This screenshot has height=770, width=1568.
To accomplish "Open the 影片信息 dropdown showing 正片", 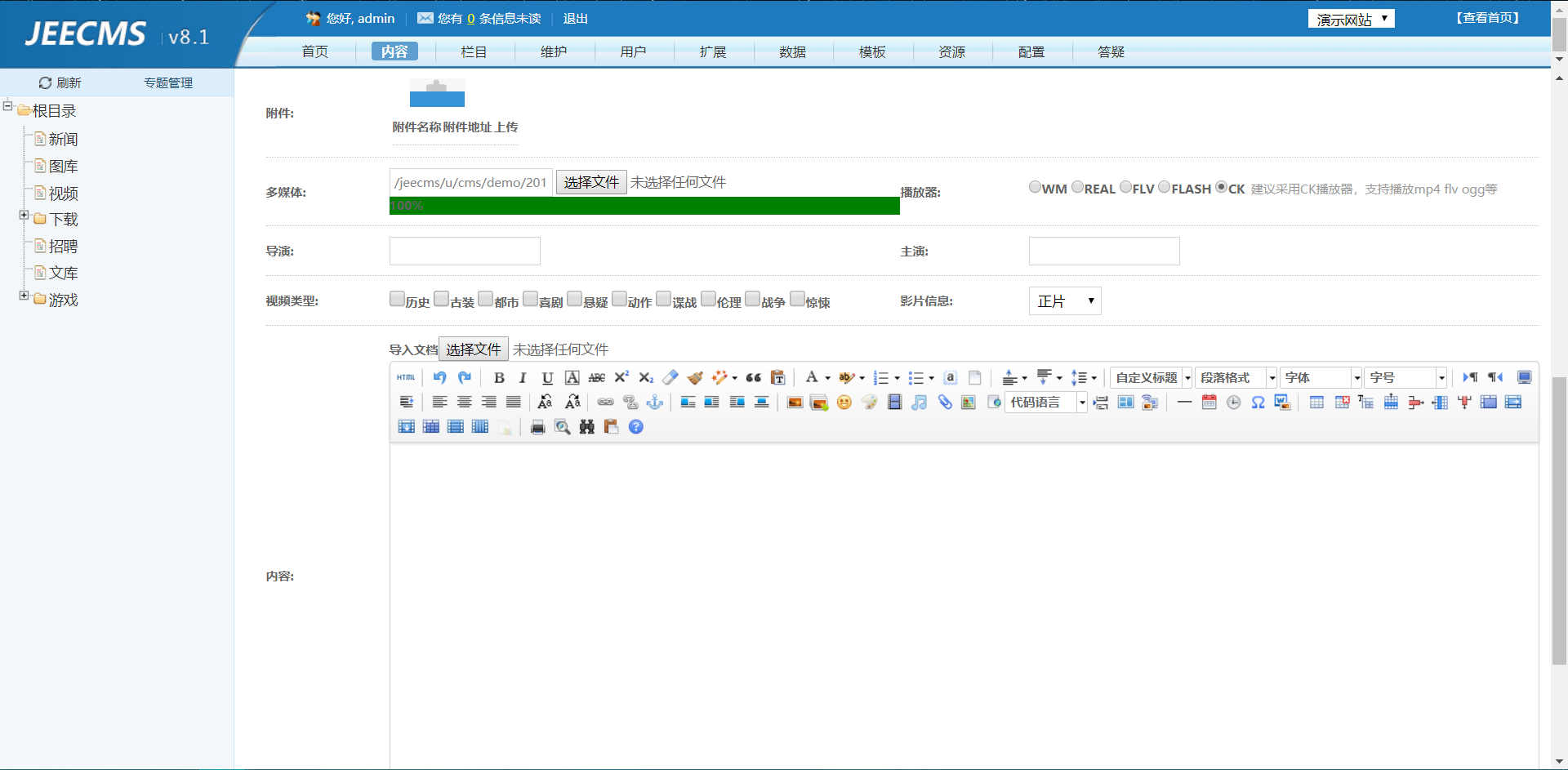I will tap(1064, 301).
